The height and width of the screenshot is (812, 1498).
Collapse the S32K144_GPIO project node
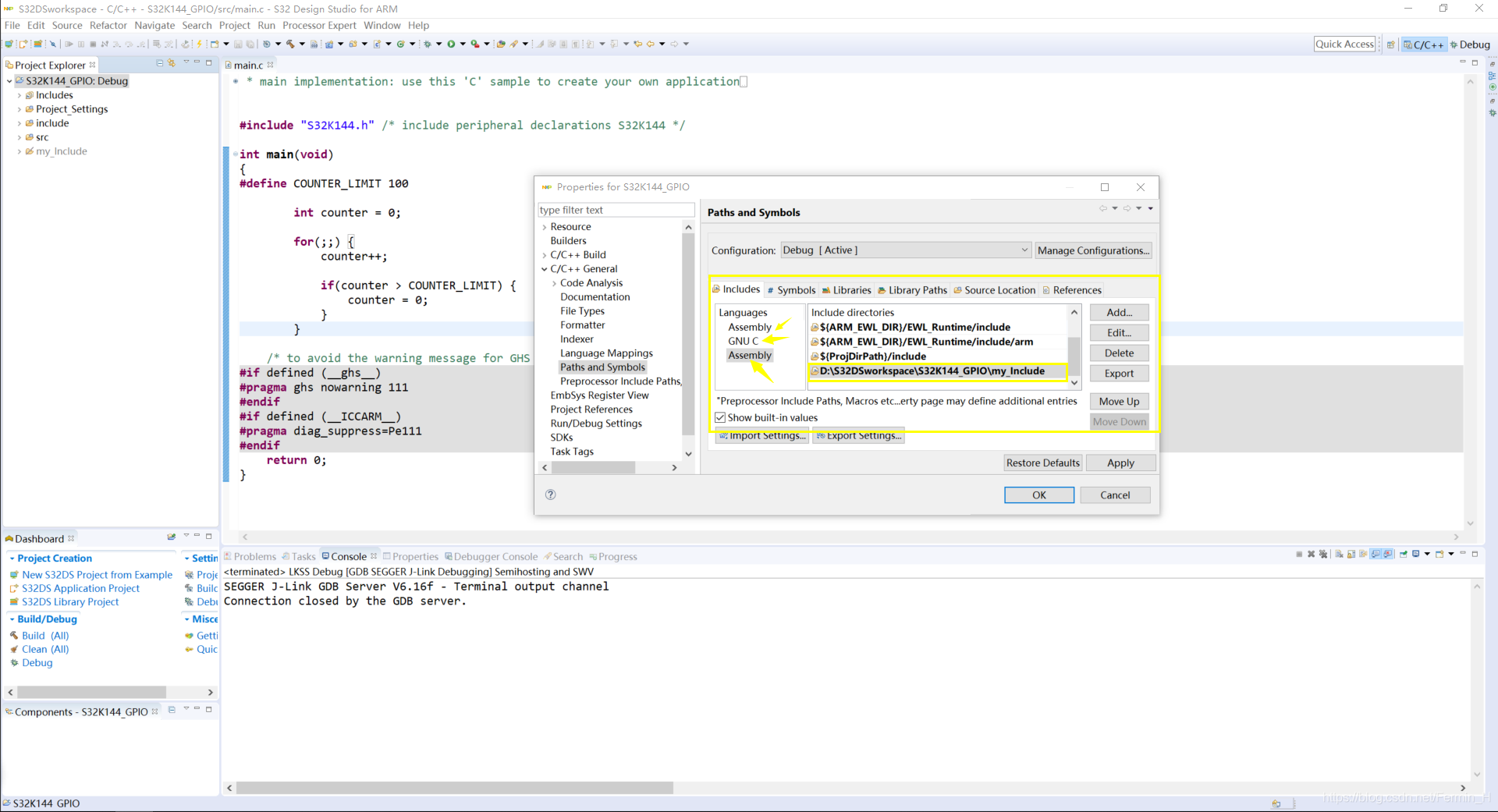tap(9, 81)
